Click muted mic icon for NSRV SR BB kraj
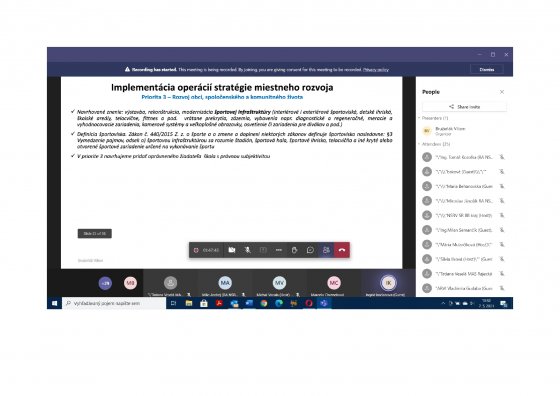Image resolution: width=560 pixels, height=396 pixels. pyautogui.click(x=502, y=215)
